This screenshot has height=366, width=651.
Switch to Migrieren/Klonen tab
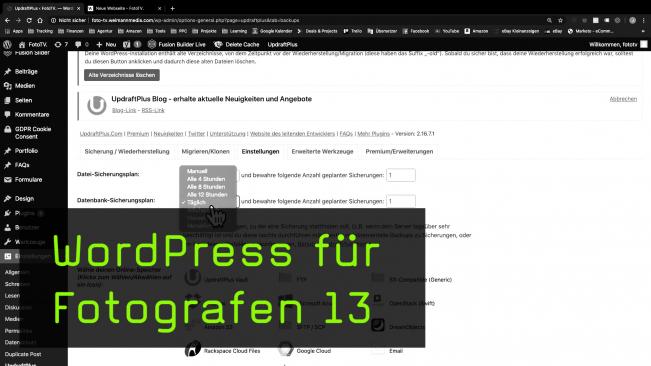pos(206,151)
